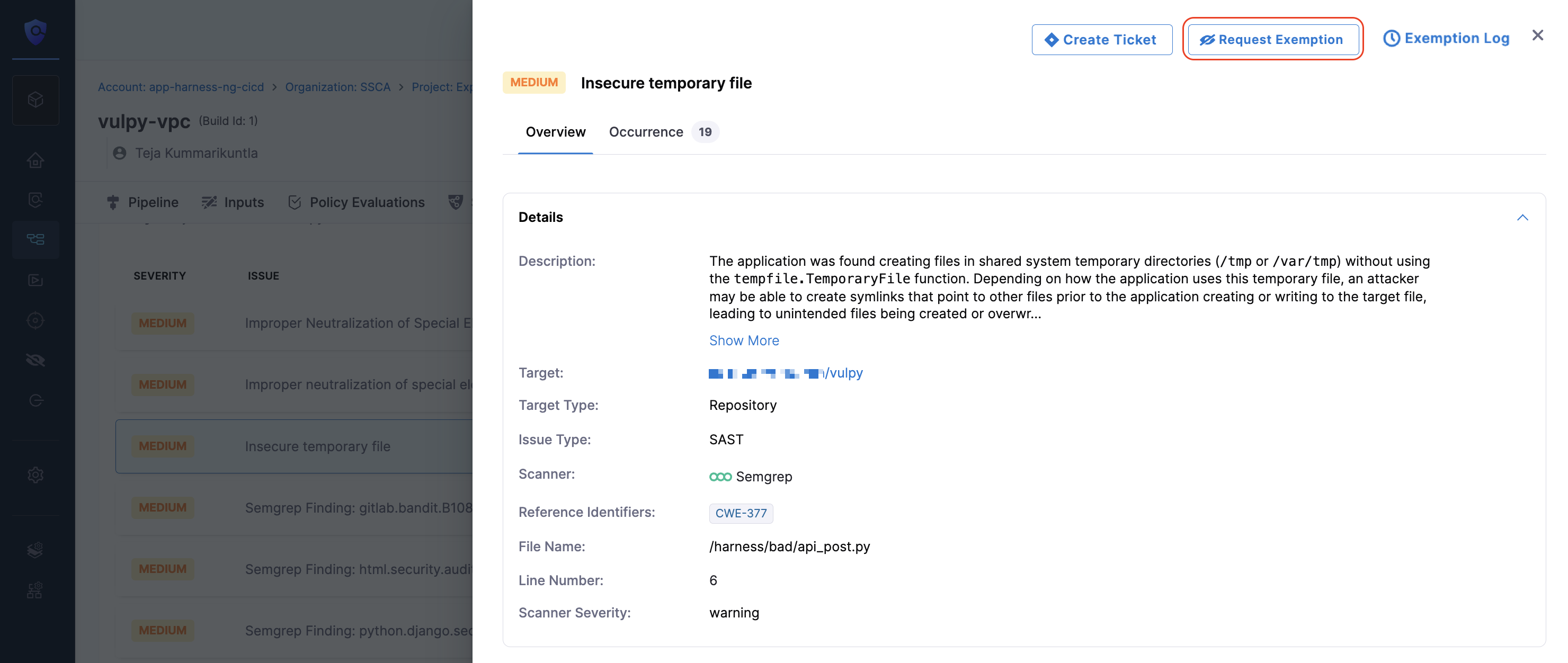
Task: Open the crossed-eye exemptions sidebar icon
Action: pos(35,360)
